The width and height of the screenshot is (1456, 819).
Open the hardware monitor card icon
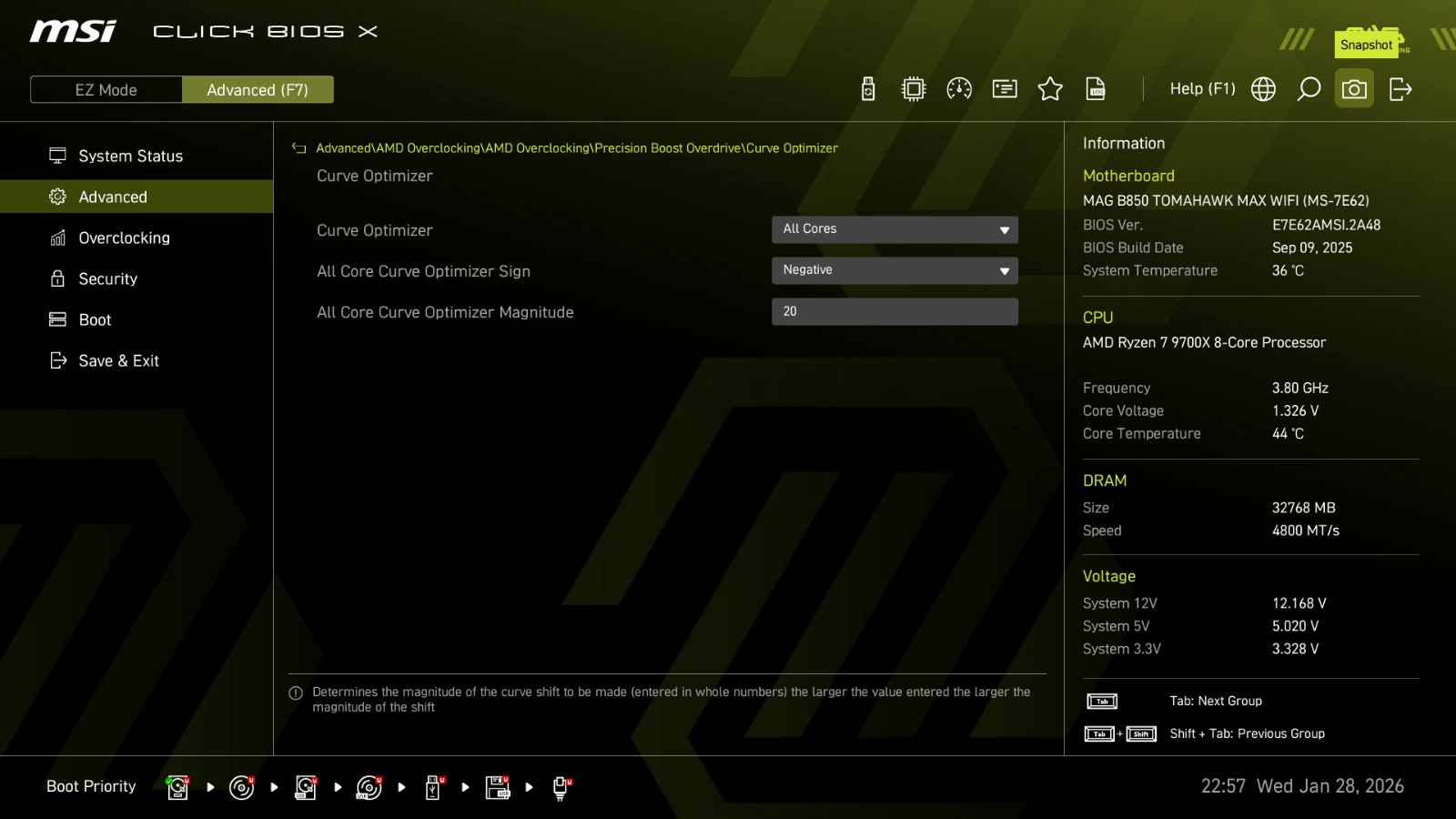pos(1005,89)
